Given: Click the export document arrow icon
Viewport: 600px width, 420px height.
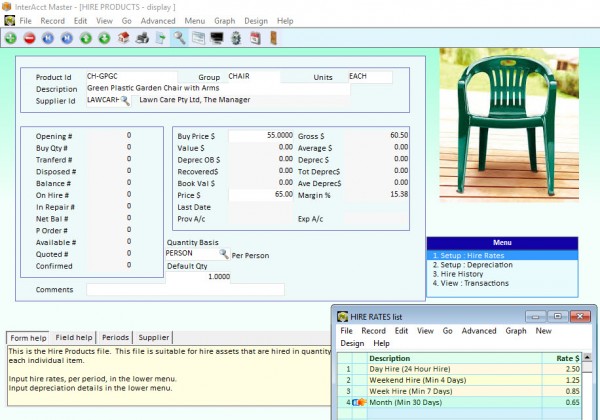Looking at the screenshot, I should [161, 38].
